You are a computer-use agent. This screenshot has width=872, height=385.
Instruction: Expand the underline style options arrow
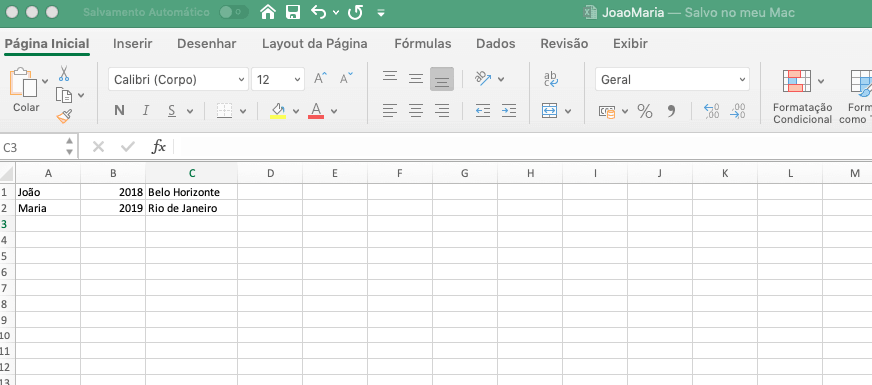click(190, 111)
